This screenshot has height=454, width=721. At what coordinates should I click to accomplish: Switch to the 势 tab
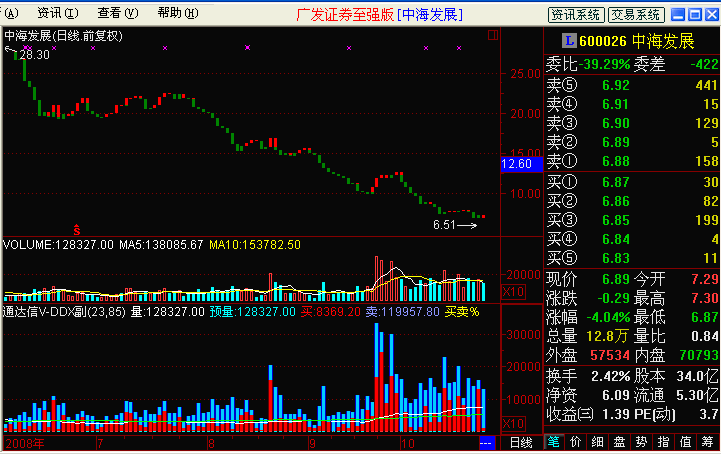point(641,443)
